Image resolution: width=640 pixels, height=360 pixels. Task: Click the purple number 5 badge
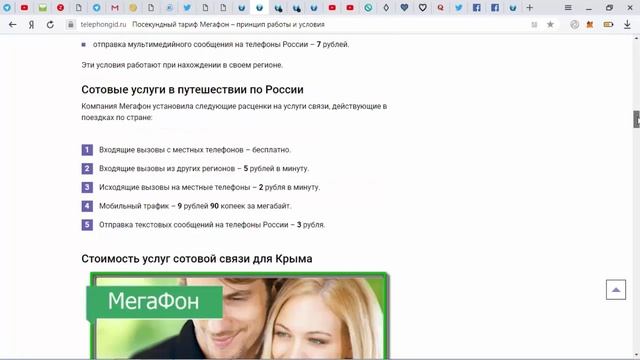[87, 225]
